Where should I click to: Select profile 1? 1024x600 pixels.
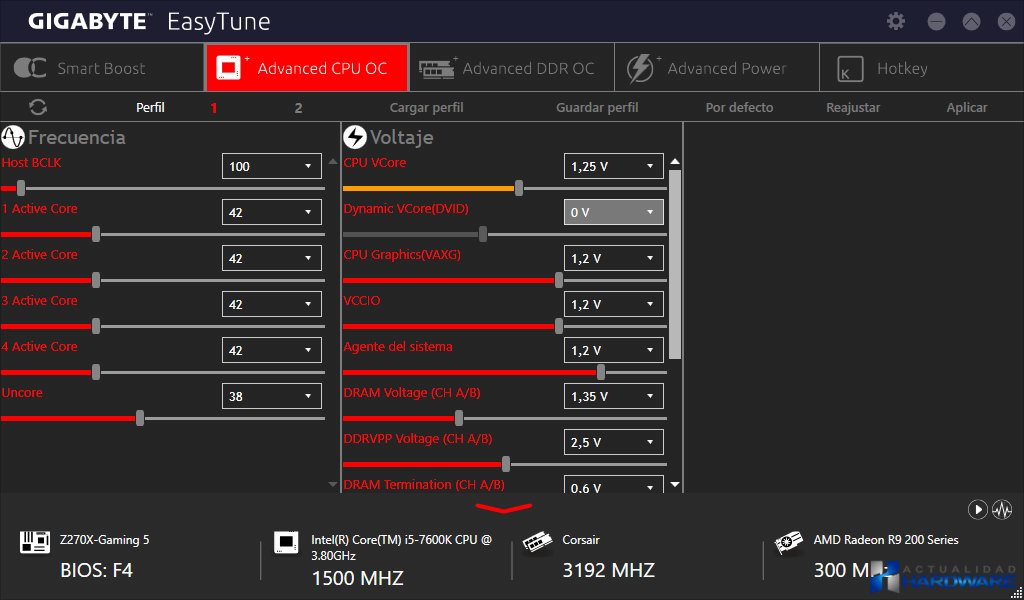coord(213,108)
